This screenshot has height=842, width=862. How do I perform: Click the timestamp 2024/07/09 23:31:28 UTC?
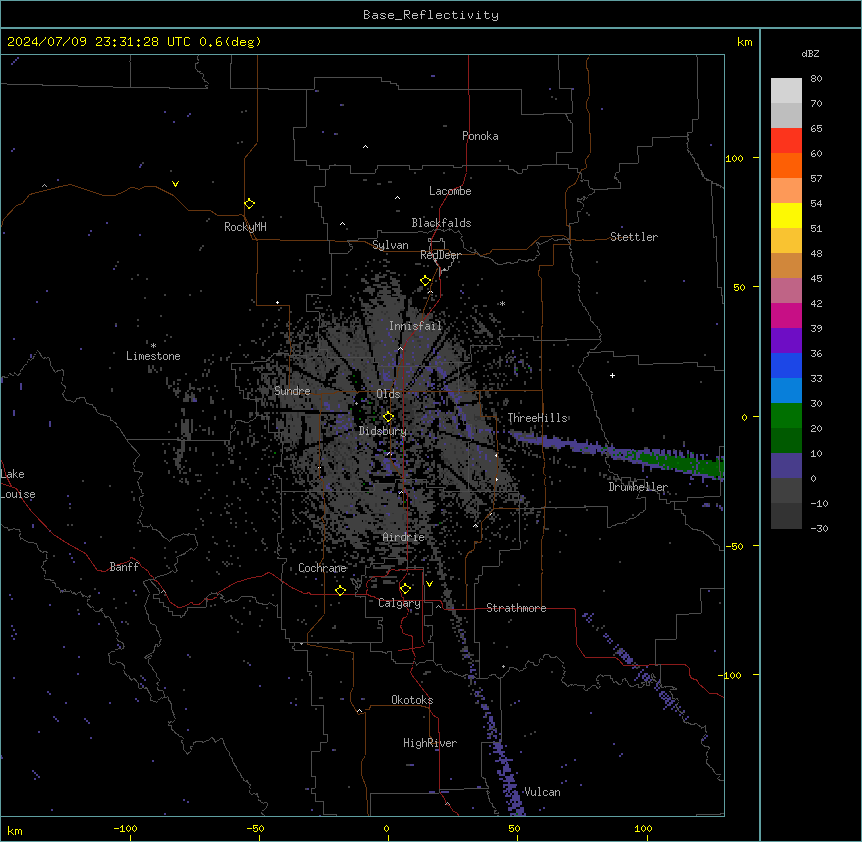pyautogui.click(x=99, y=42)
